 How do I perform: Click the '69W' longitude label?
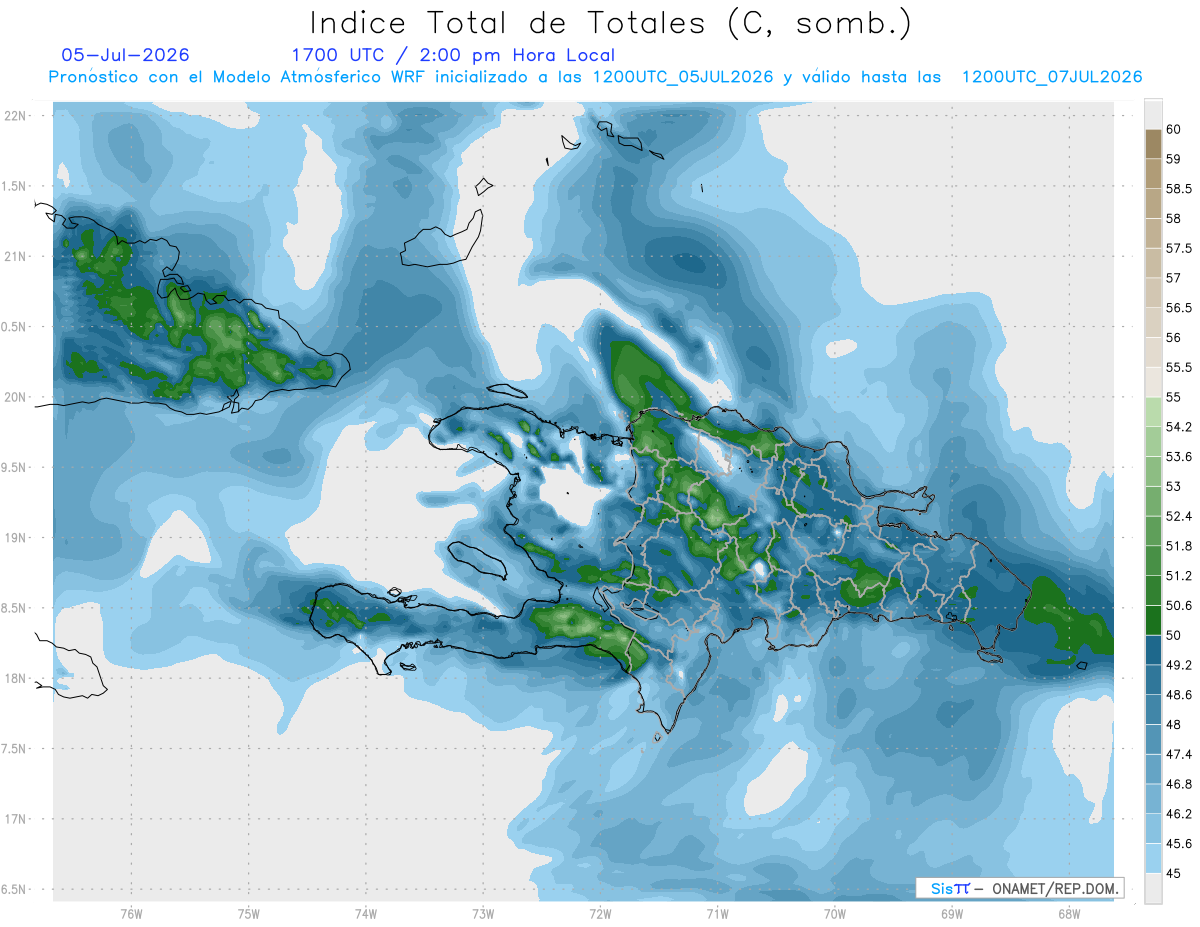click(x=952, y=914)
